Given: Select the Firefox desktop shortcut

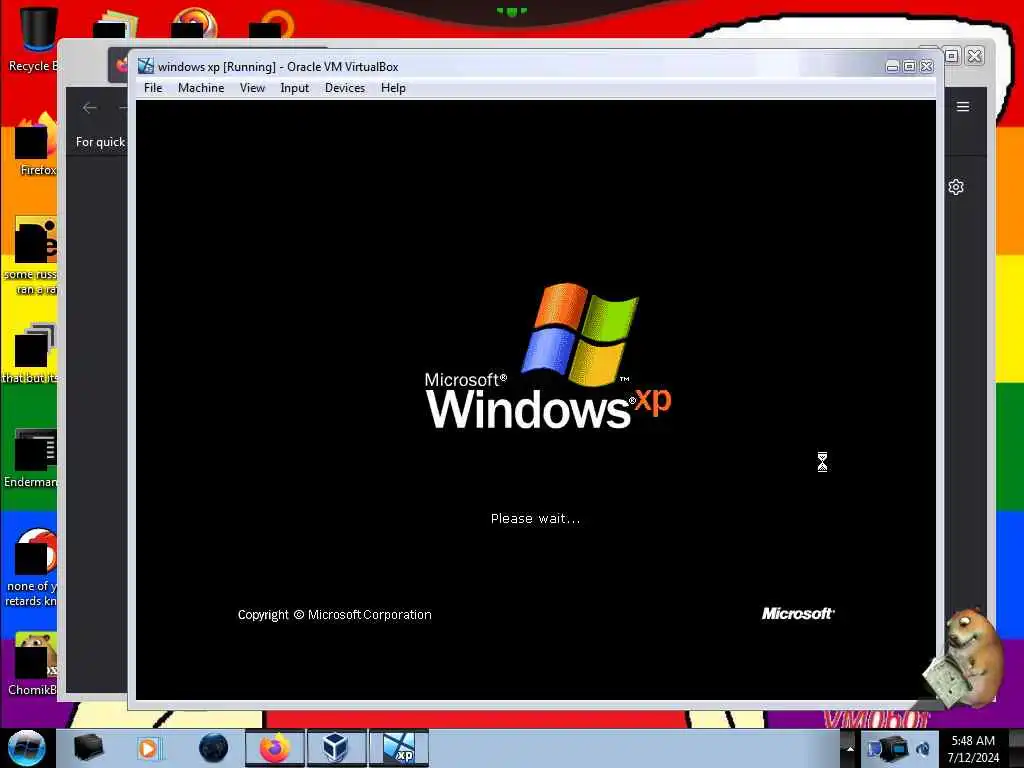Looking at the screenshot, I should 36,144.
